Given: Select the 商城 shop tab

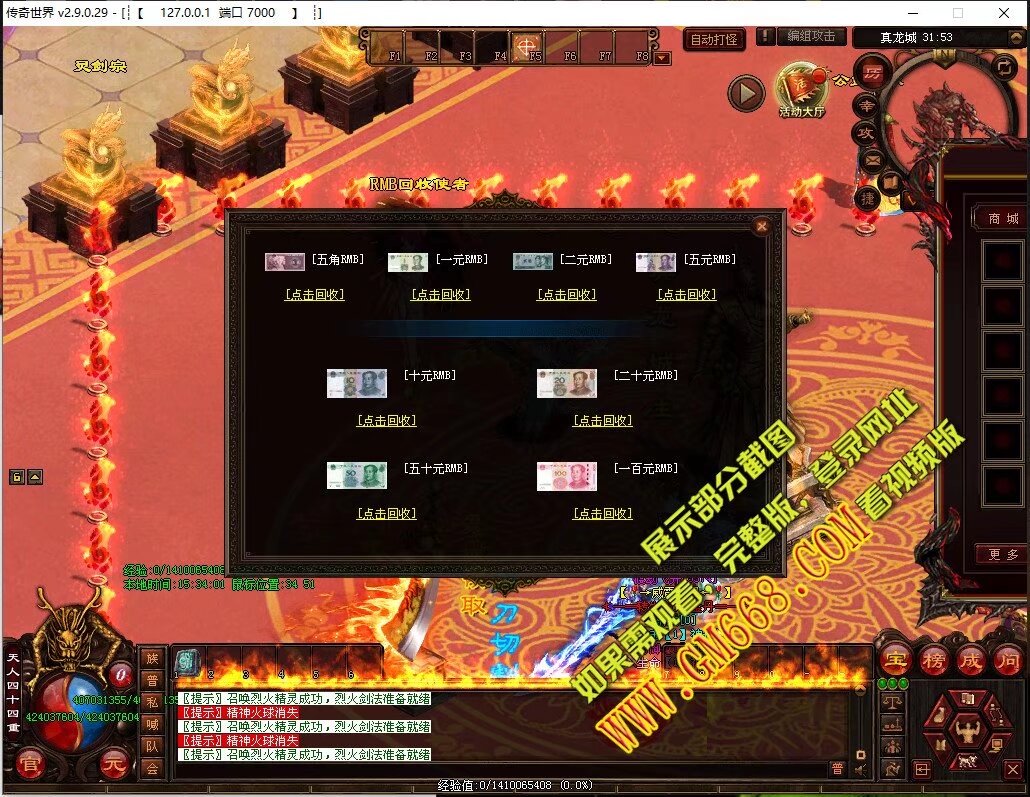Looking at the screenshot, I should 1002,218.
